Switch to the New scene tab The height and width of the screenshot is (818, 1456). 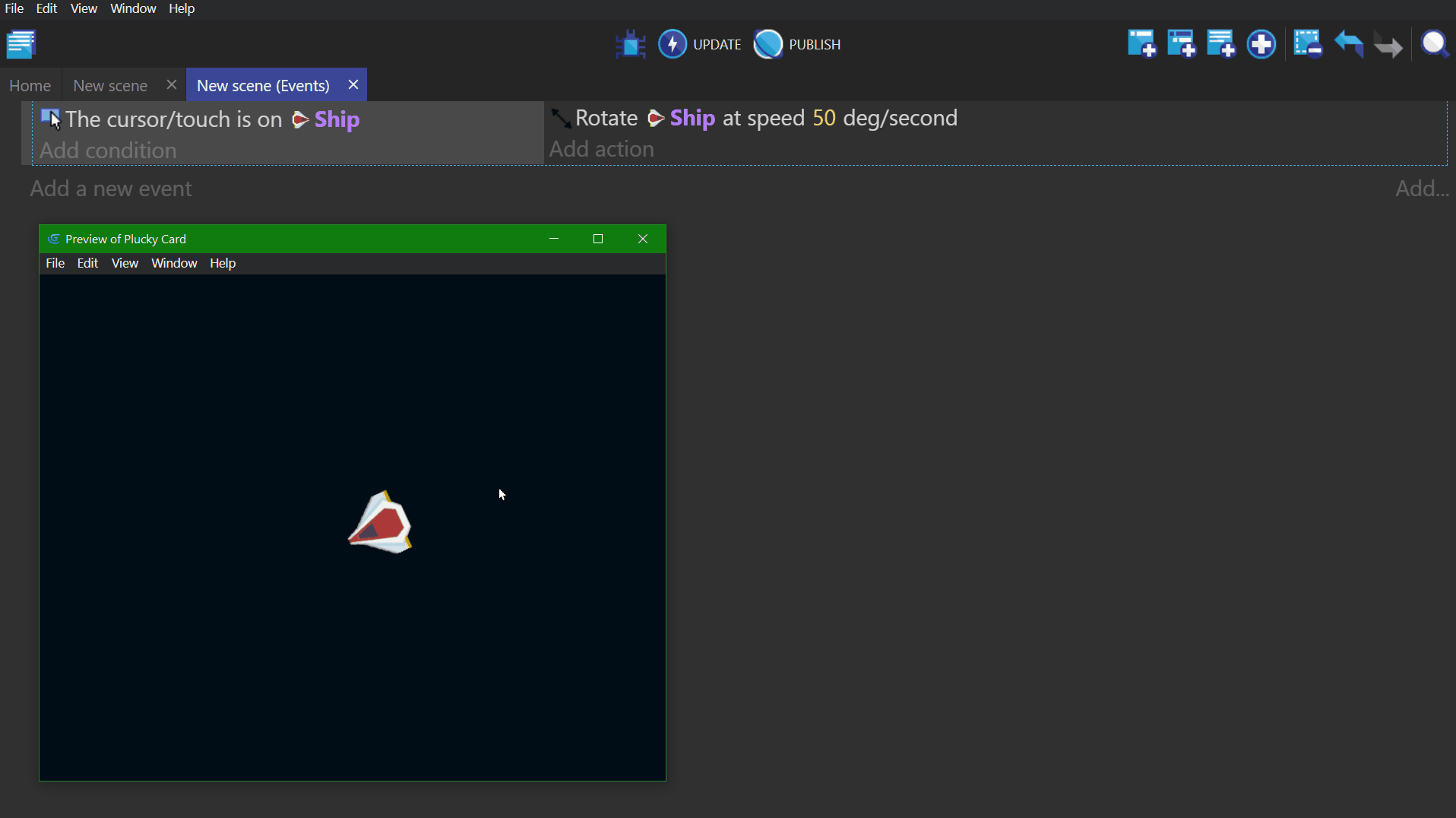tap(110, 85)
